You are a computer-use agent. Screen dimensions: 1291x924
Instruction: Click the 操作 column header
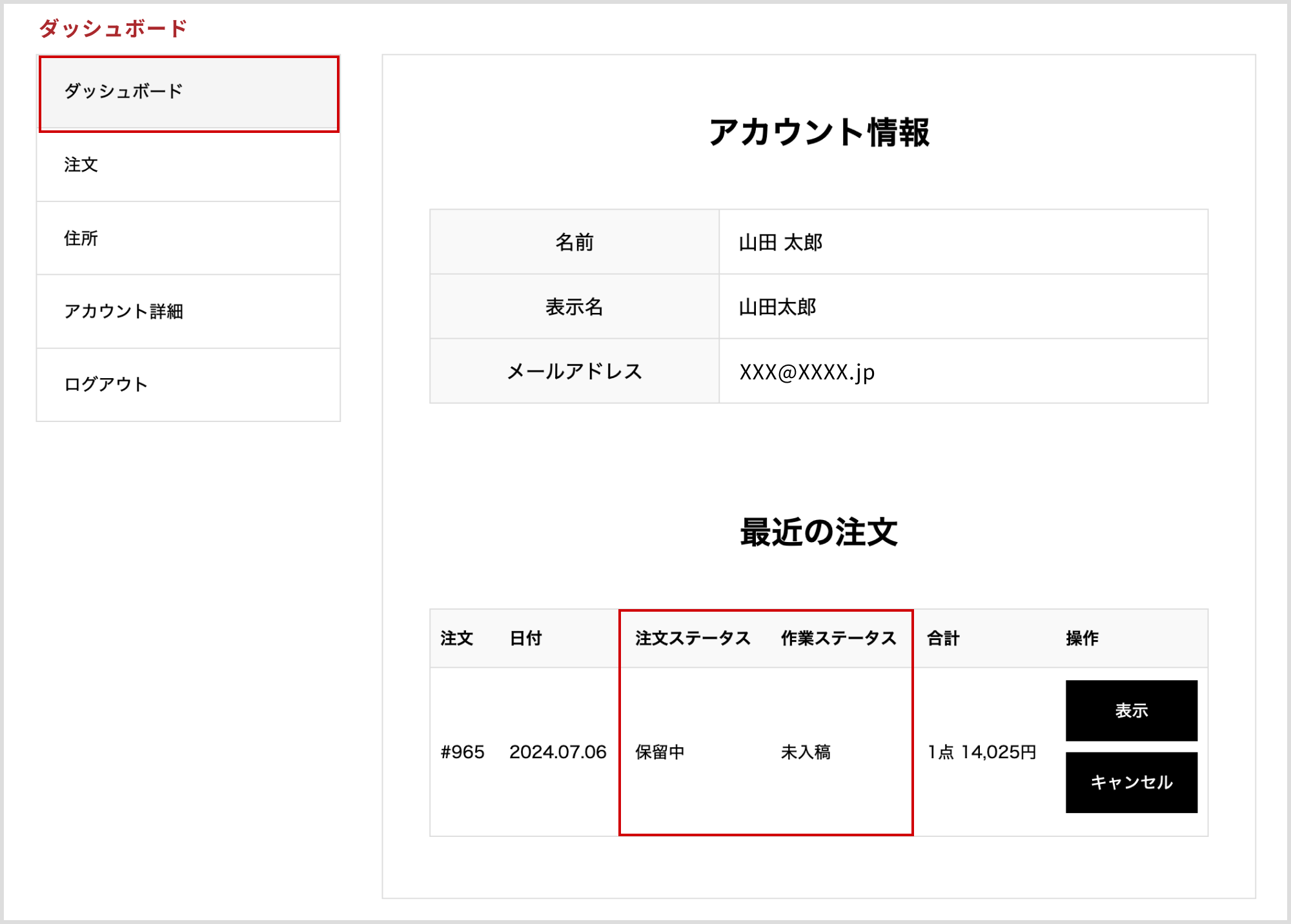(1082, 638)
